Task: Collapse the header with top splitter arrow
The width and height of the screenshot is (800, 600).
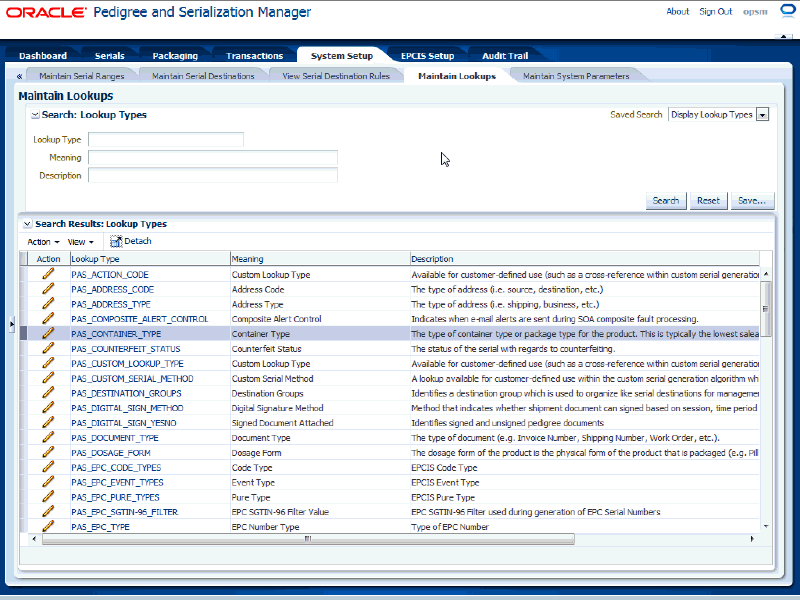Action: pyautogui.click(x=783, y=37)
